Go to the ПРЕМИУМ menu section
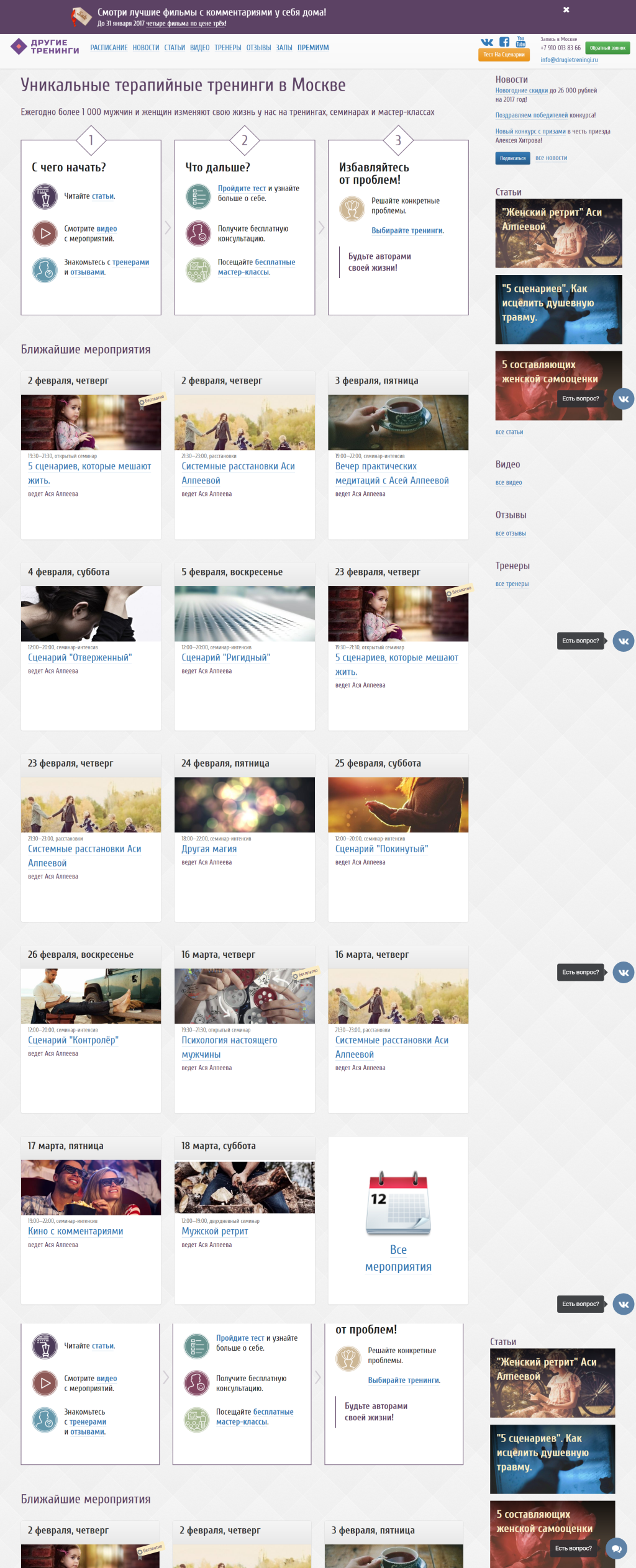Image resolution: width=636 pixels, height=1568 pixels. [313, 48]
